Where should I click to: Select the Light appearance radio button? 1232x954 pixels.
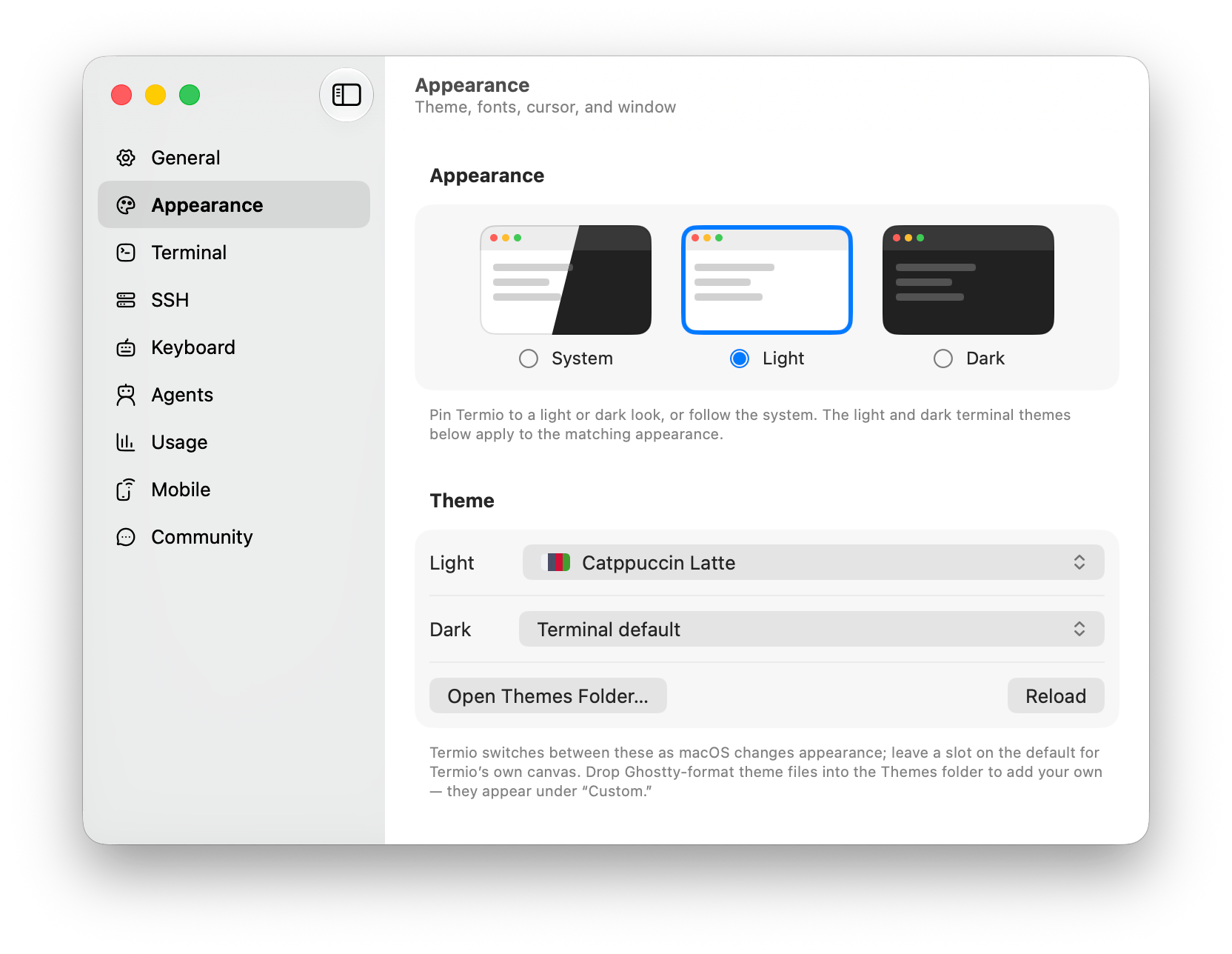tap(740, 358)
